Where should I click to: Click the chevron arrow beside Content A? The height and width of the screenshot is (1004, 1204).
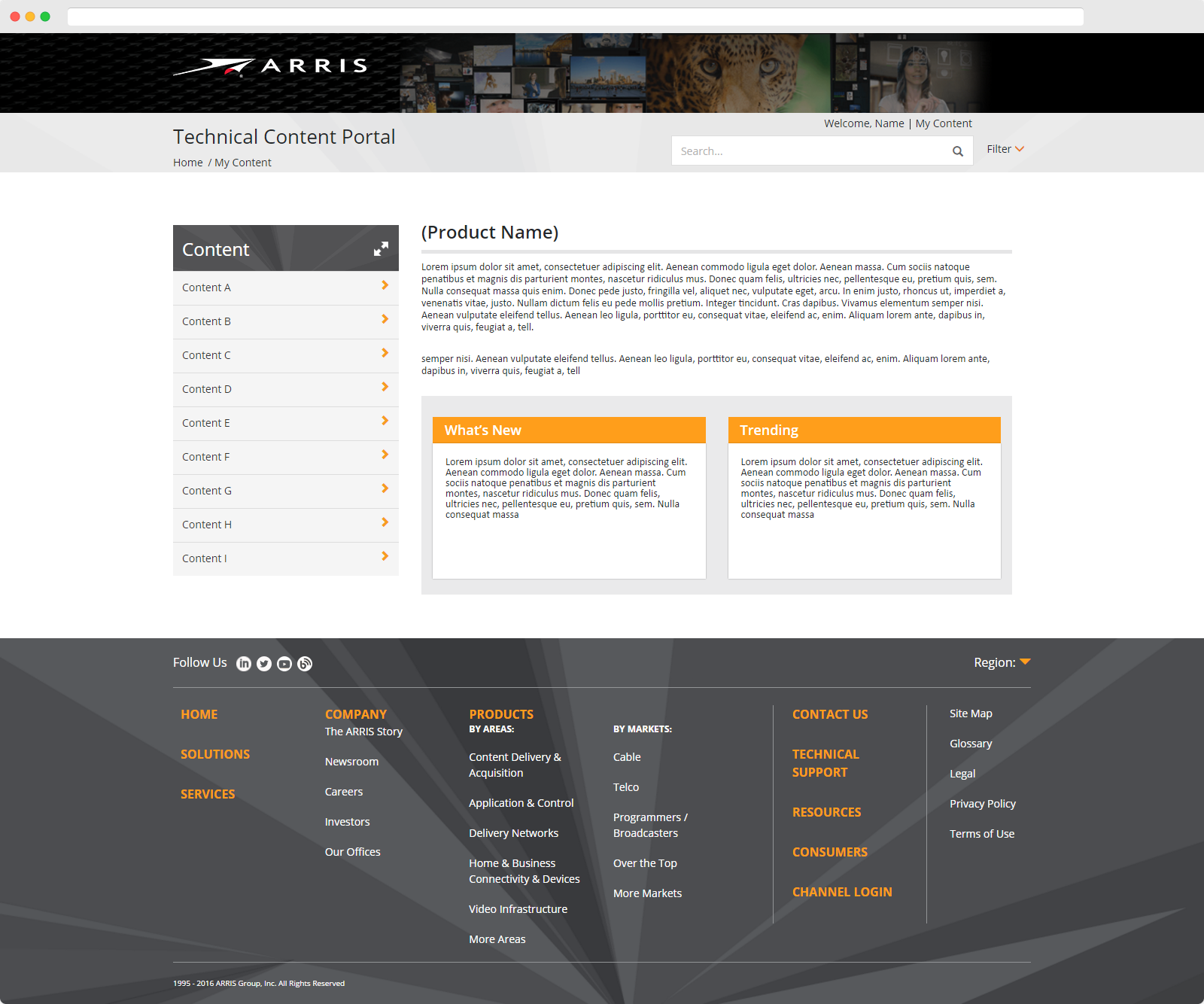pyautogui.click(x=385, y=286)
